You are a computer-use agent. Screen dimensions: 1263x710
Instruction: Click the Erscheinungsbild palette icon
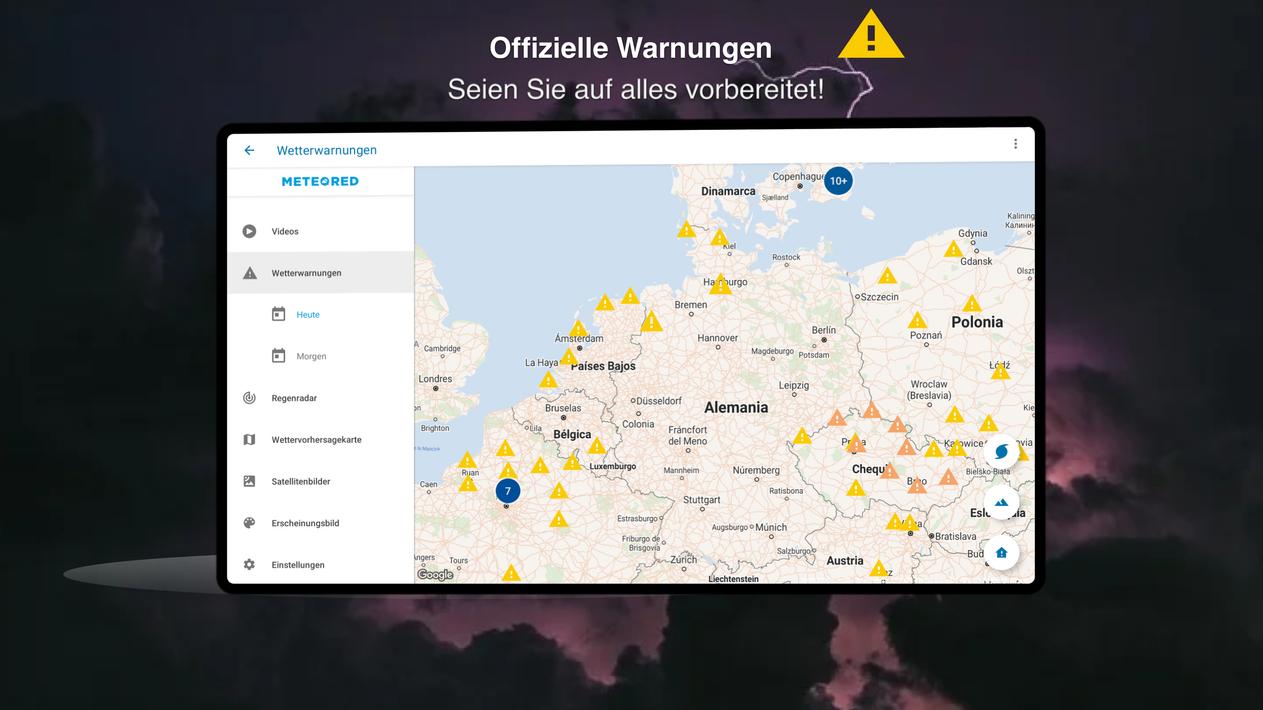click(x=249, y=523)
